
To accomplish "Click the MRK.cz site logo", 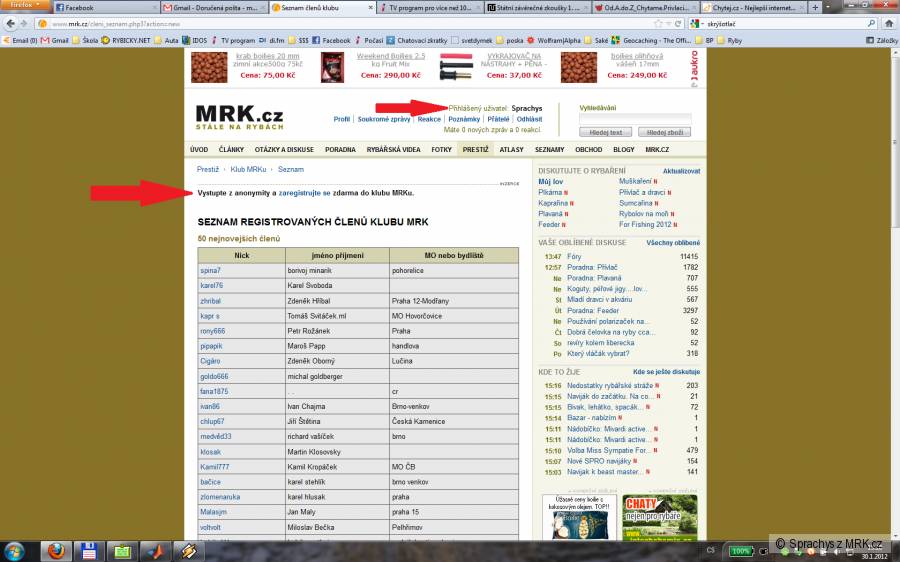I will 239,117.
